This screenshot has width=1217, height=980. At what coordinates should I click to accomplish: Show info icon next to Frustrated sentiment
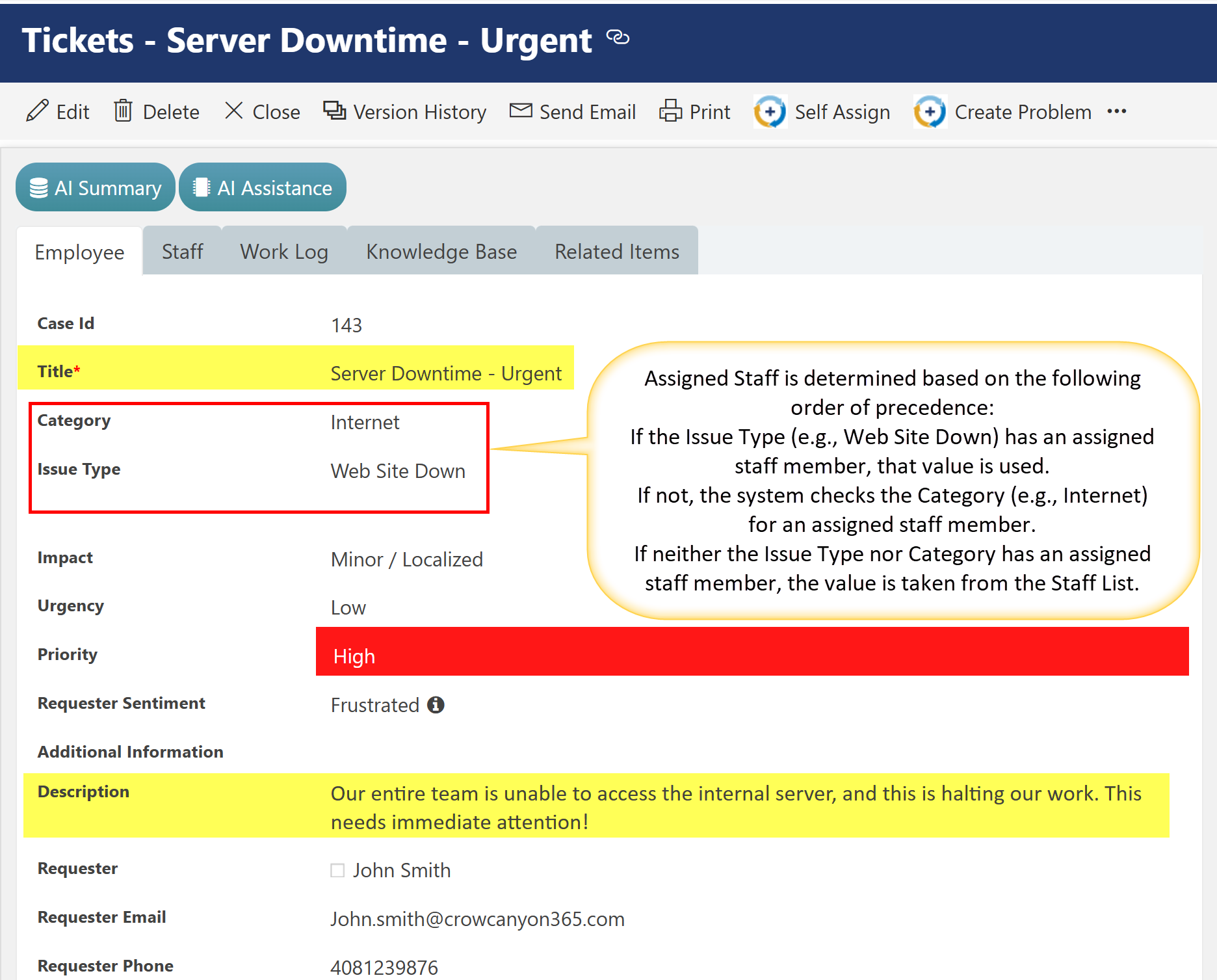coord(436,705)
